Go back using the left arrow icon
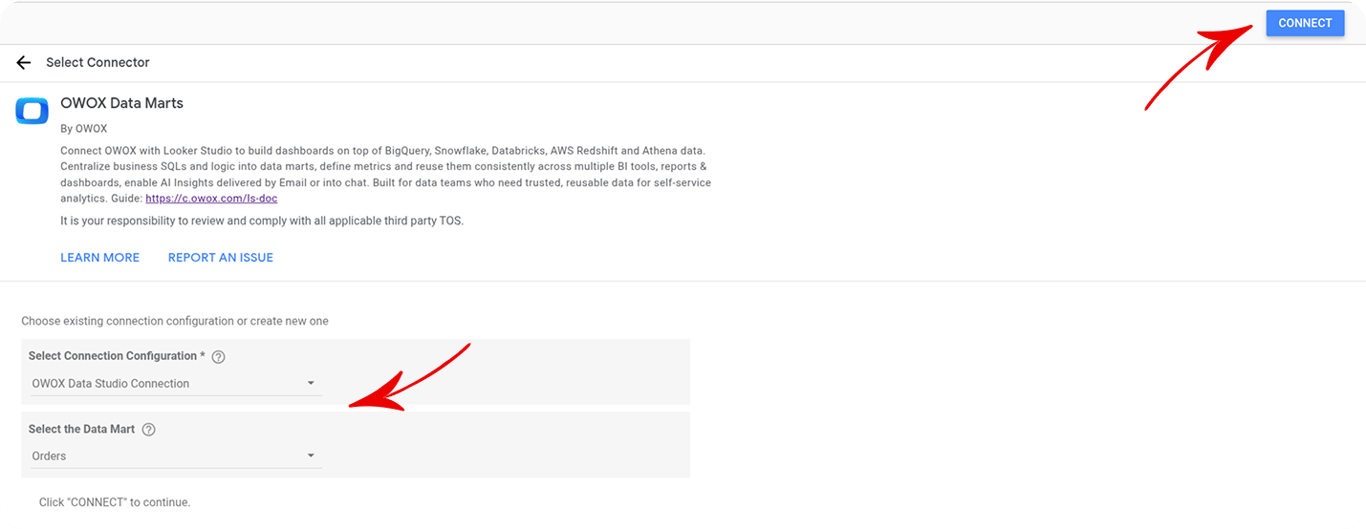The image size is (1366, 529). pos(24,62)
